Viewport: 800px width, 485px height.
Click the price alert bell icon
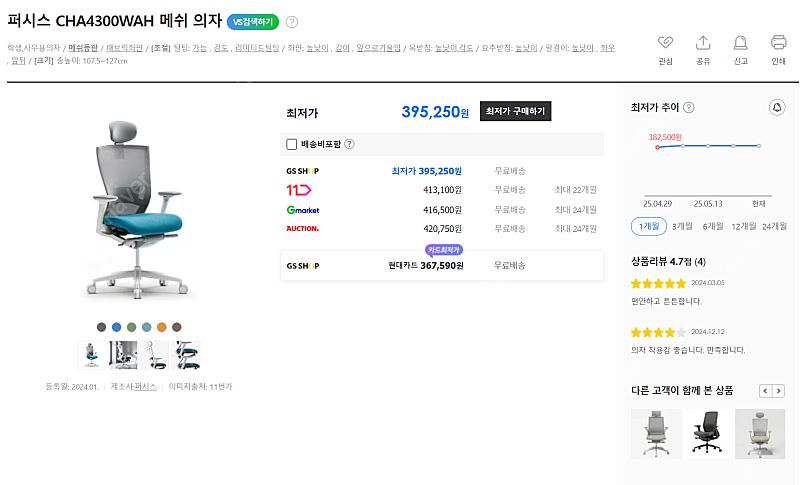[x=777, y=108]
